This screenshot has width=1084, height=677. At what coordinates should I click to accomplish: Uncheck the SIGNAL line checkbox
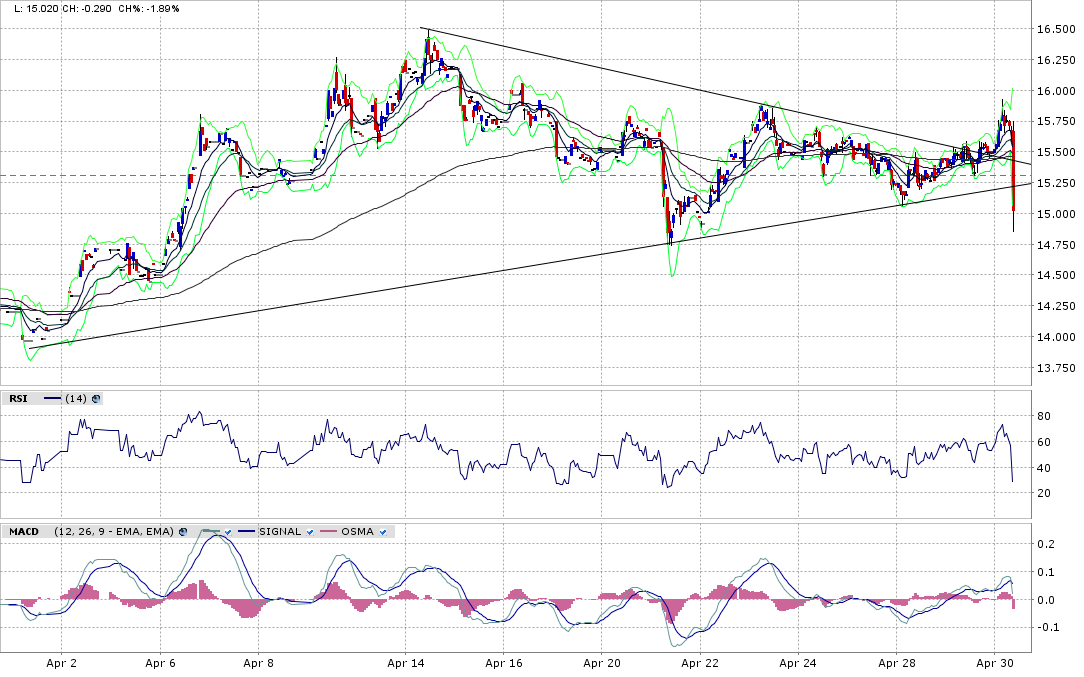(x=311, y=531)
